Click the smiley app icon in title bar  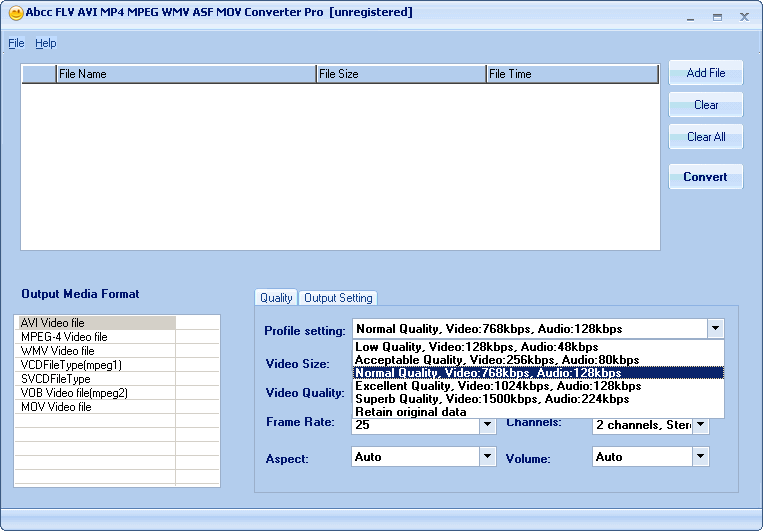[x=16, y=14]
